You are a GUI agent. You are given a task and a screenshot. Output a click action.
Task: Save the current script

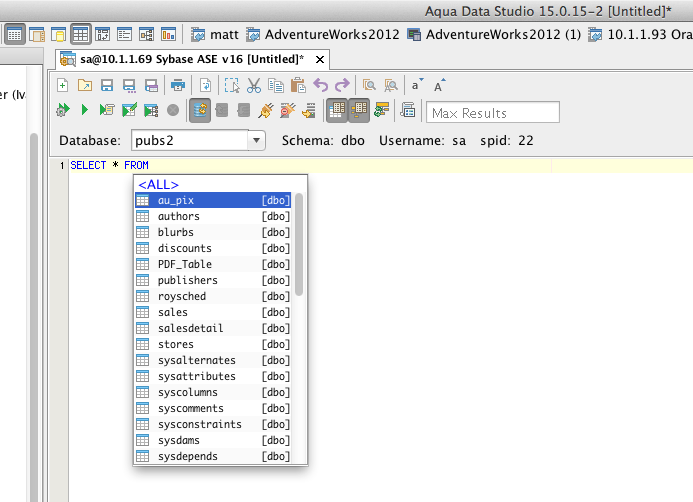click(107, 85)
